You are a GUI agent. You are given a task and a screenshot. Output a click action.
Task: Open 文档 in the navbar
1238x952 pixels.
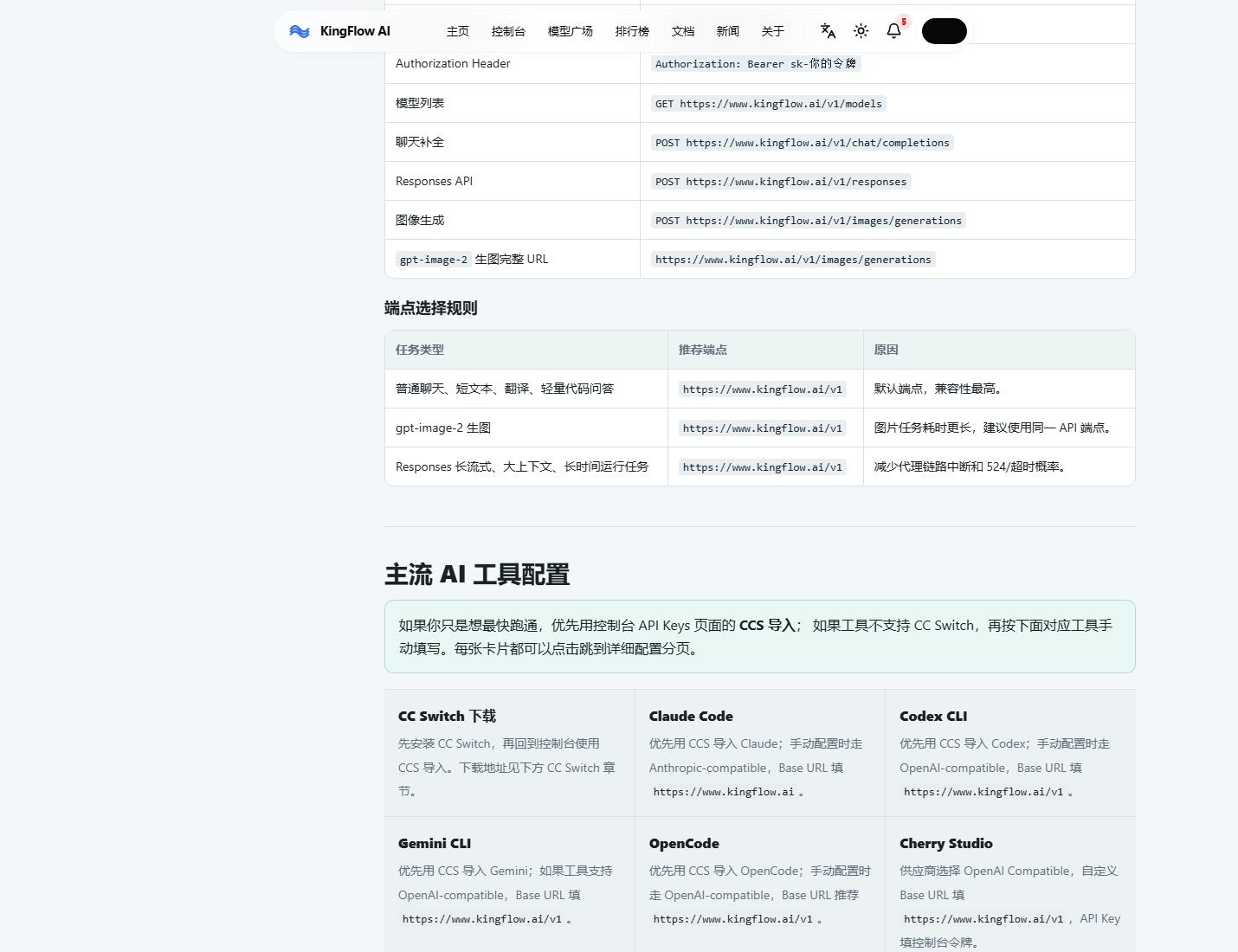coord(683,31)
